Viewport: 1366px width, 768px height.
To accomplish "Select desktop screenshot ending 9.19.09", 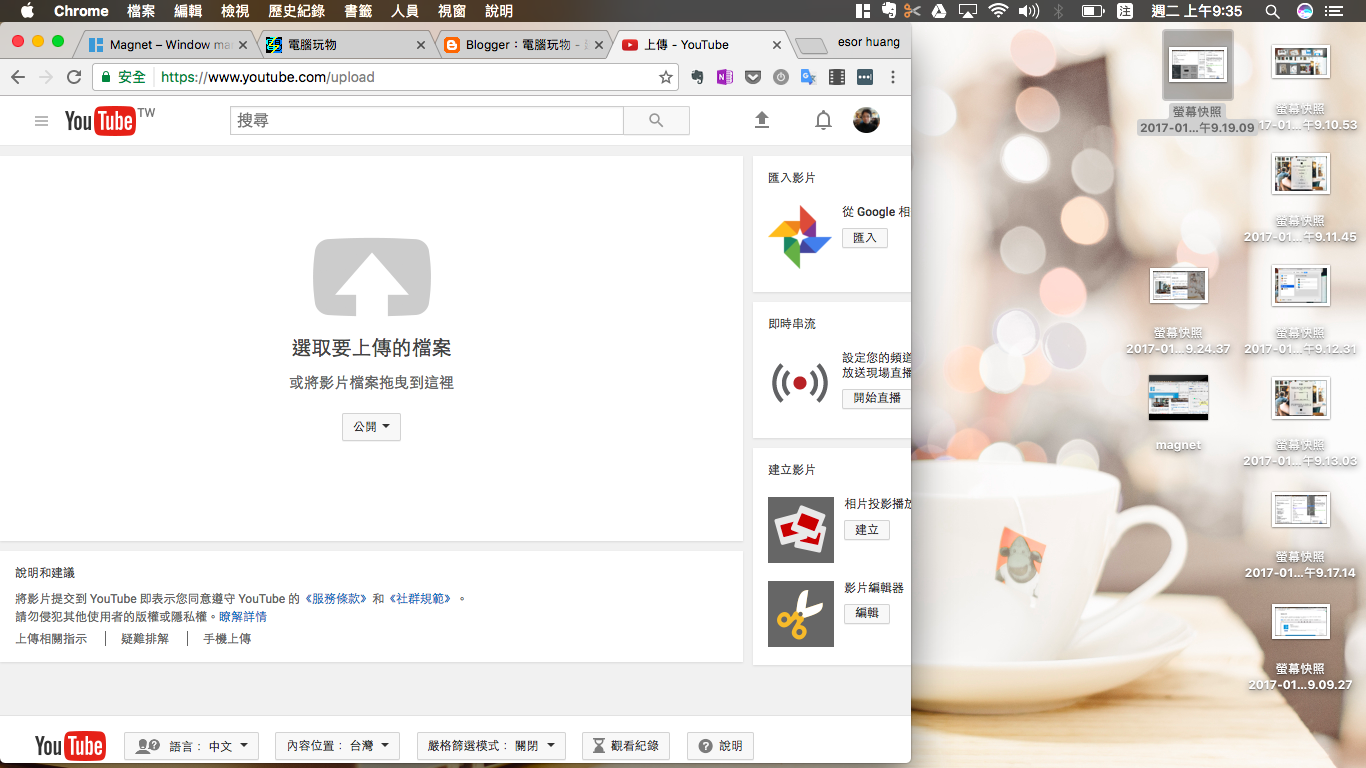I will point(1197,66).
